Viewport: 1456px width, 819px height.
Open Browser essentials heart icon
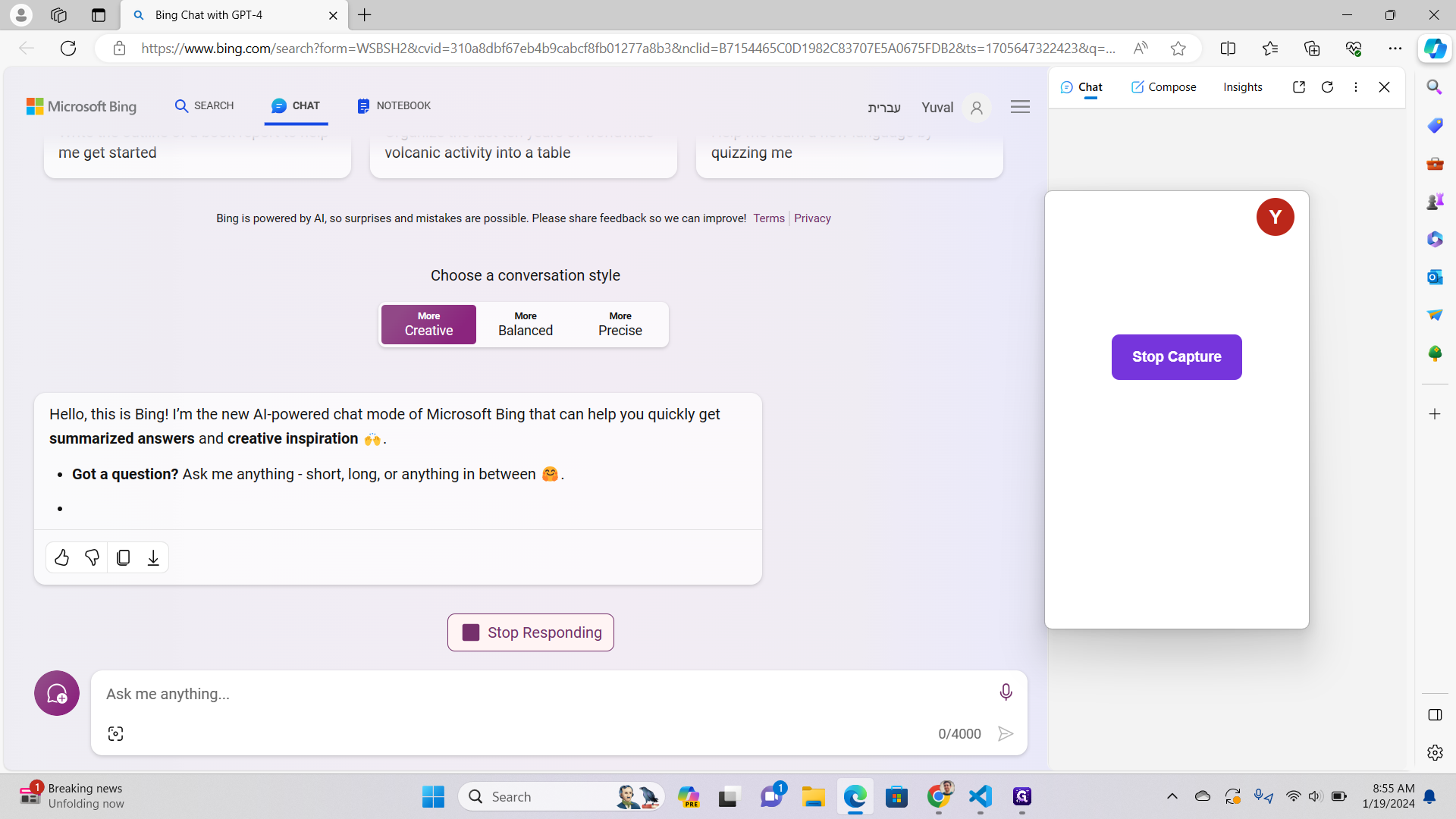click(x=1354, y=49)
